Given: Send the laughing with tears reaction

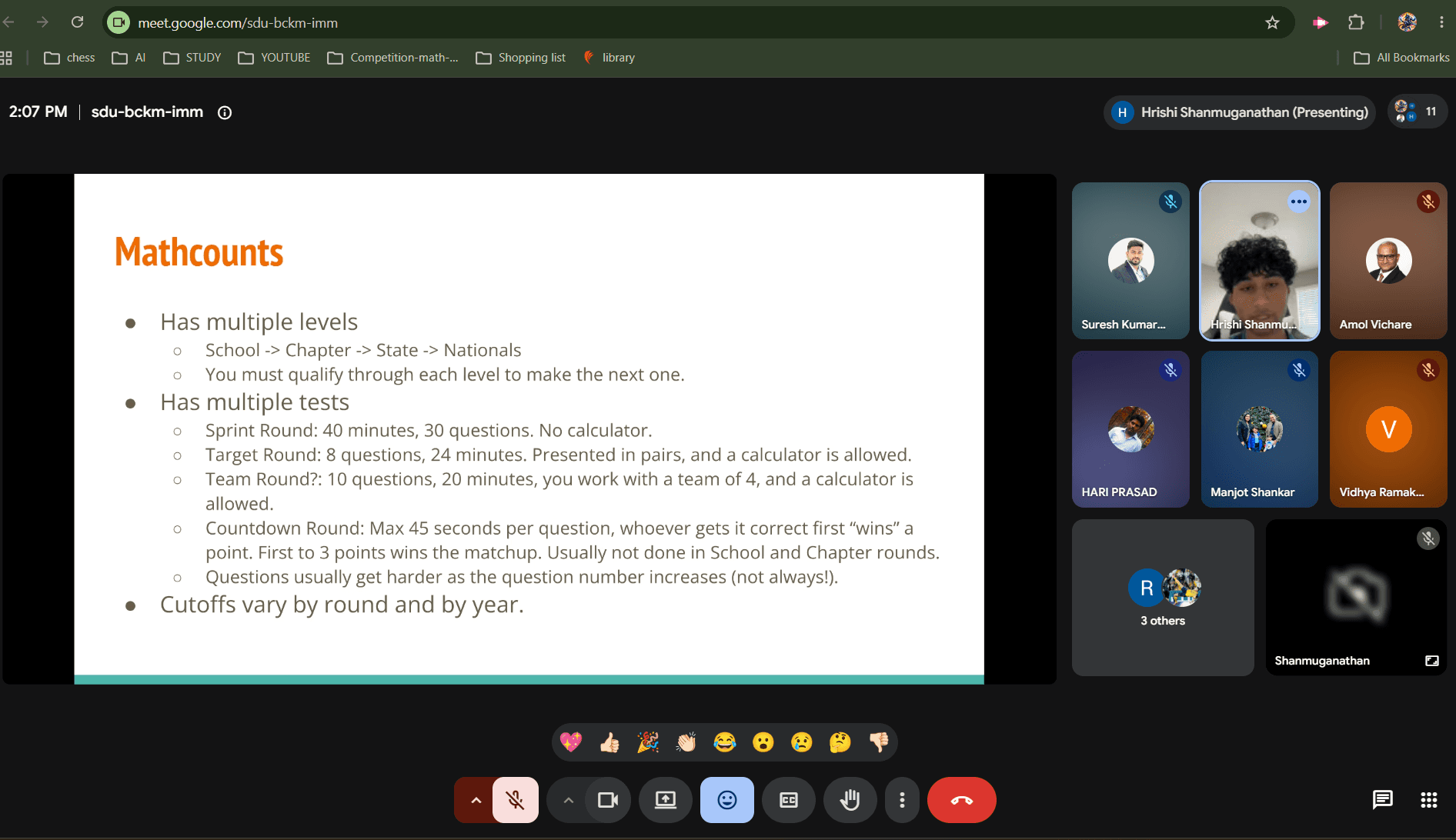Looking at the screenshot, I should [x=725, y=742].
